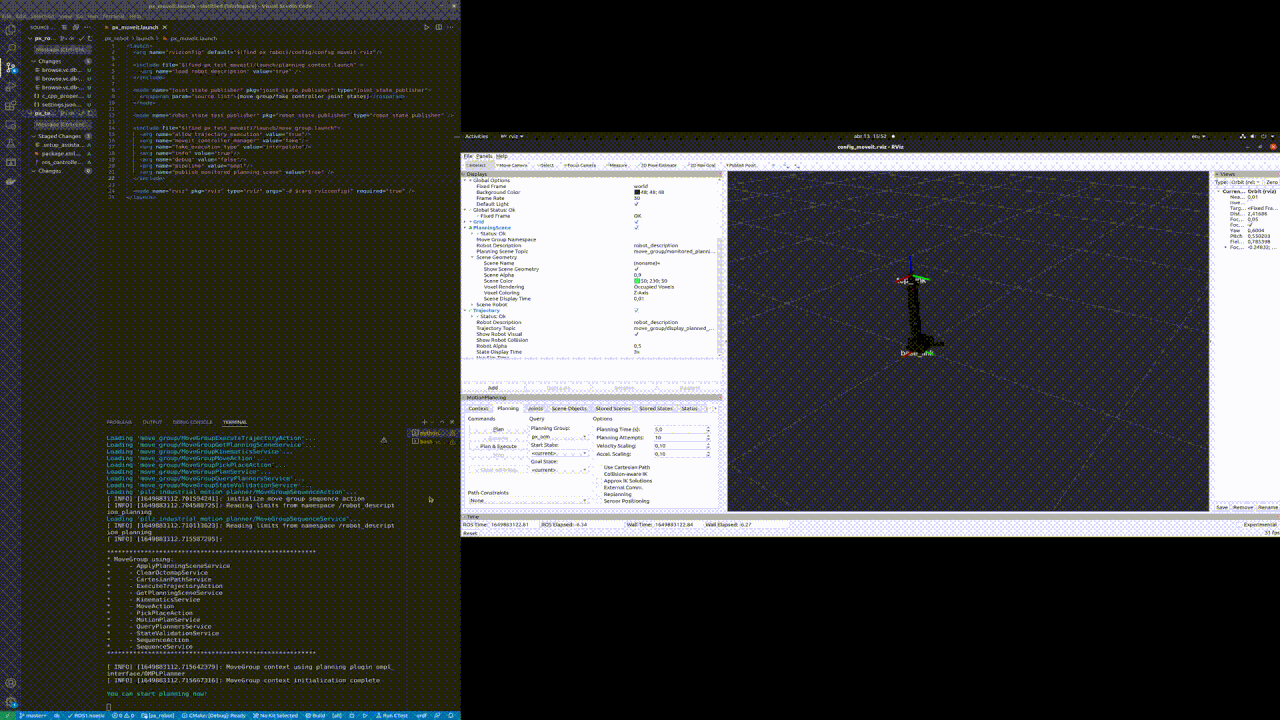Switch to OUTPUT tab in VS Code panel
The image size is (1280, 720).
[x=152, y=422]
